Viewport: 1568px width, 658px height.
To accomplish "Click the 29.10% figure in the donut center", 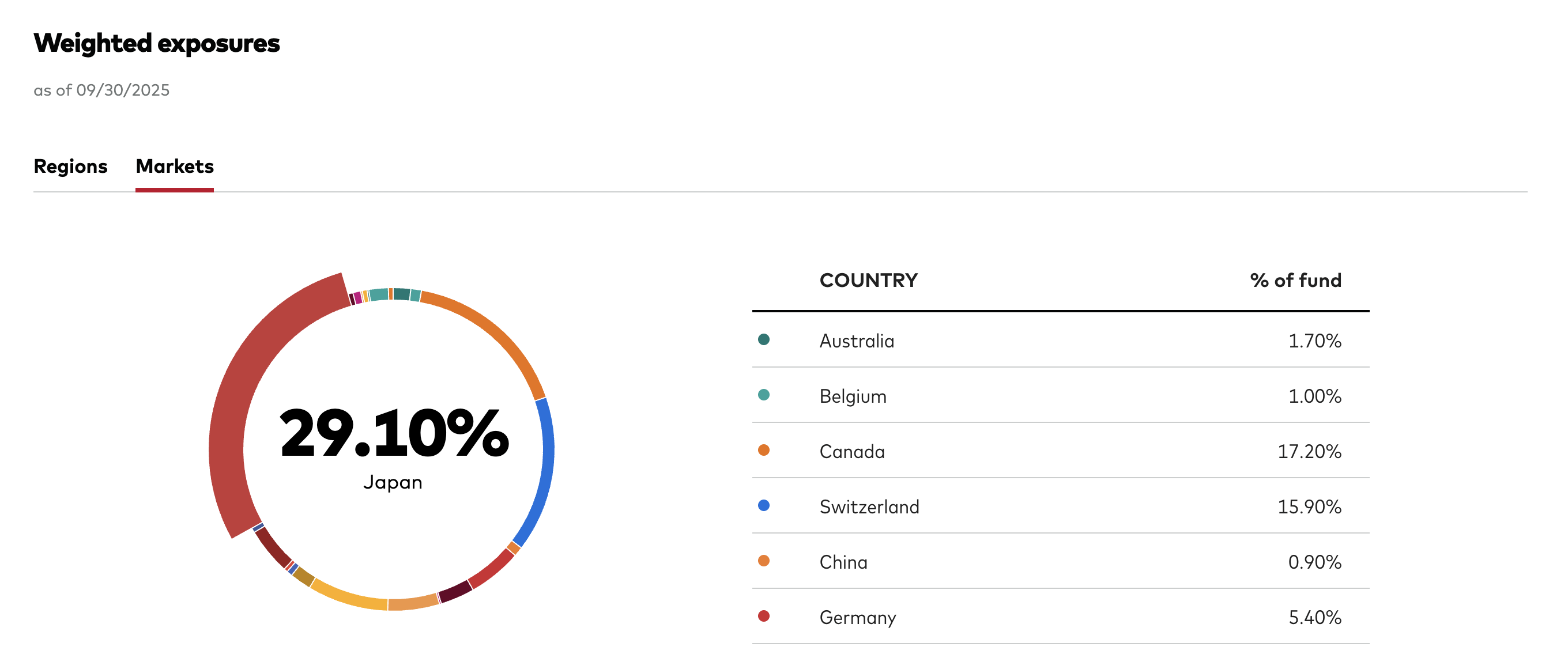I will tap(394, 433).
